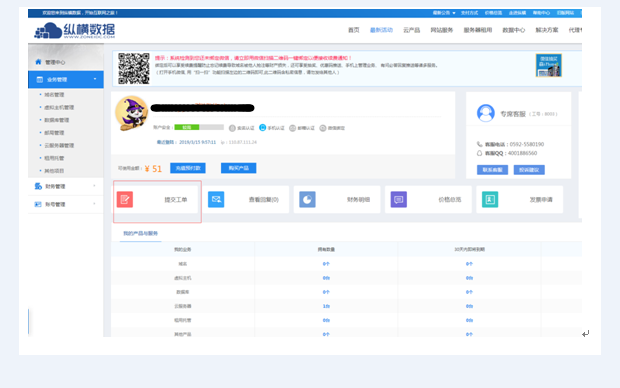Go to 首页 in main navigation
620x388 pixels.
[x=353, y=30]
